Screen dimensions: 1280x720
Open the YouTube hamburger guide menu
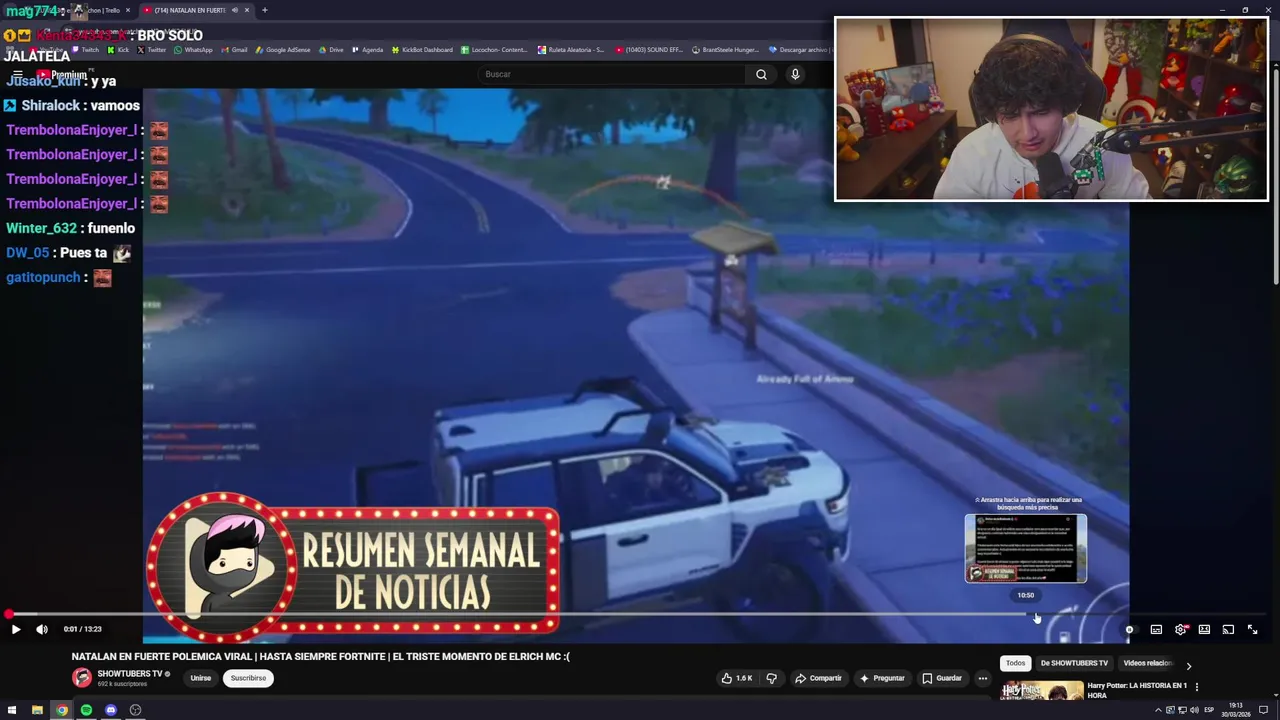coord(18,74)
